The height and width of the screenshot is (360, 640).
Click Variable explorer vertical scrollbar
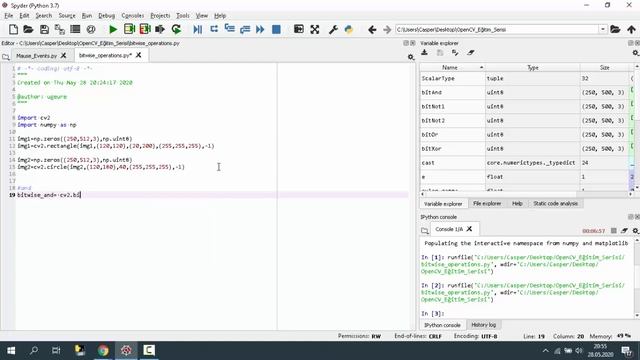pyautogui.click(x=637, y=127)
